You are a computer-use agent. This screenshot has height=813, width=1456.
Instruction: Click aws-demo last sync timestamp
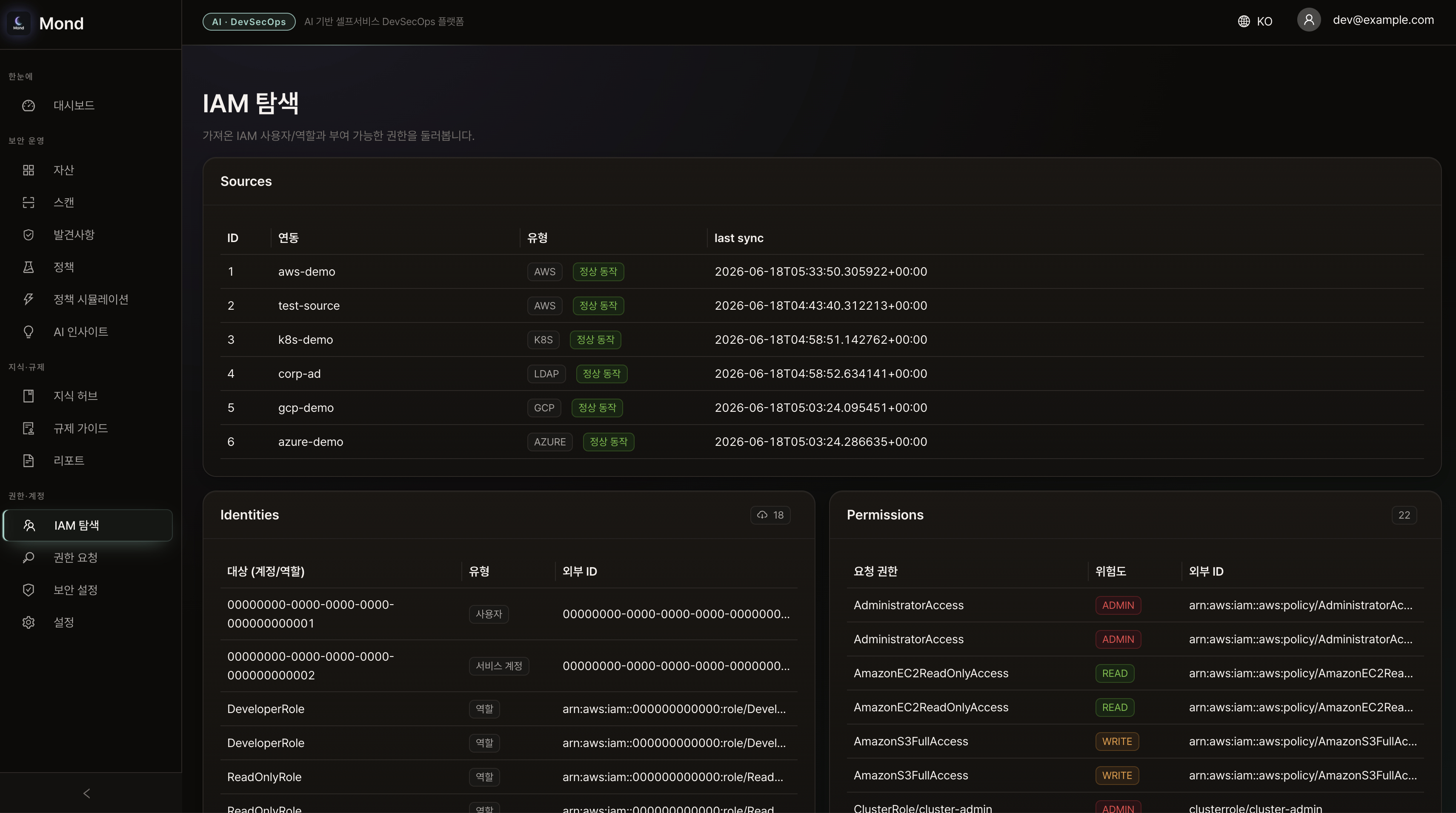[821, 272]
